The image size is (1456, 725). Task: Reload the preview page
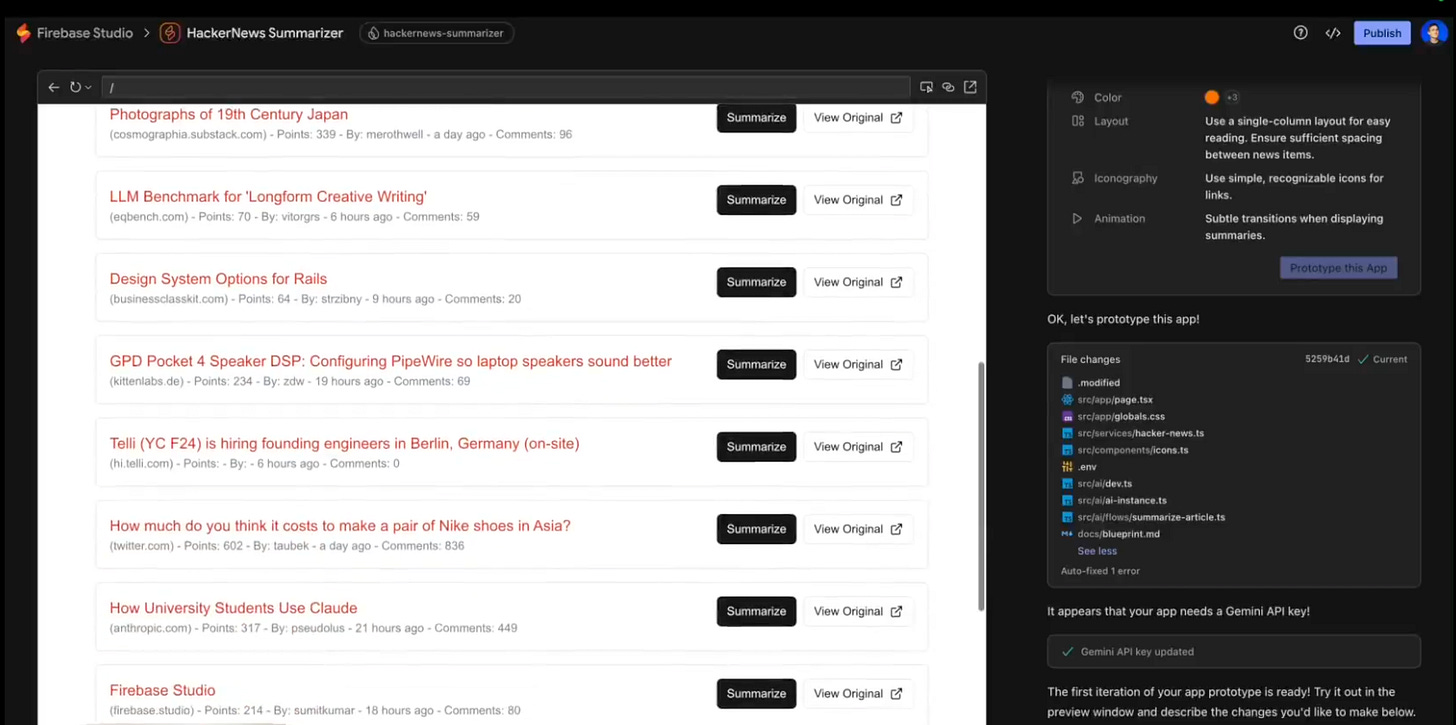point(75,87)
